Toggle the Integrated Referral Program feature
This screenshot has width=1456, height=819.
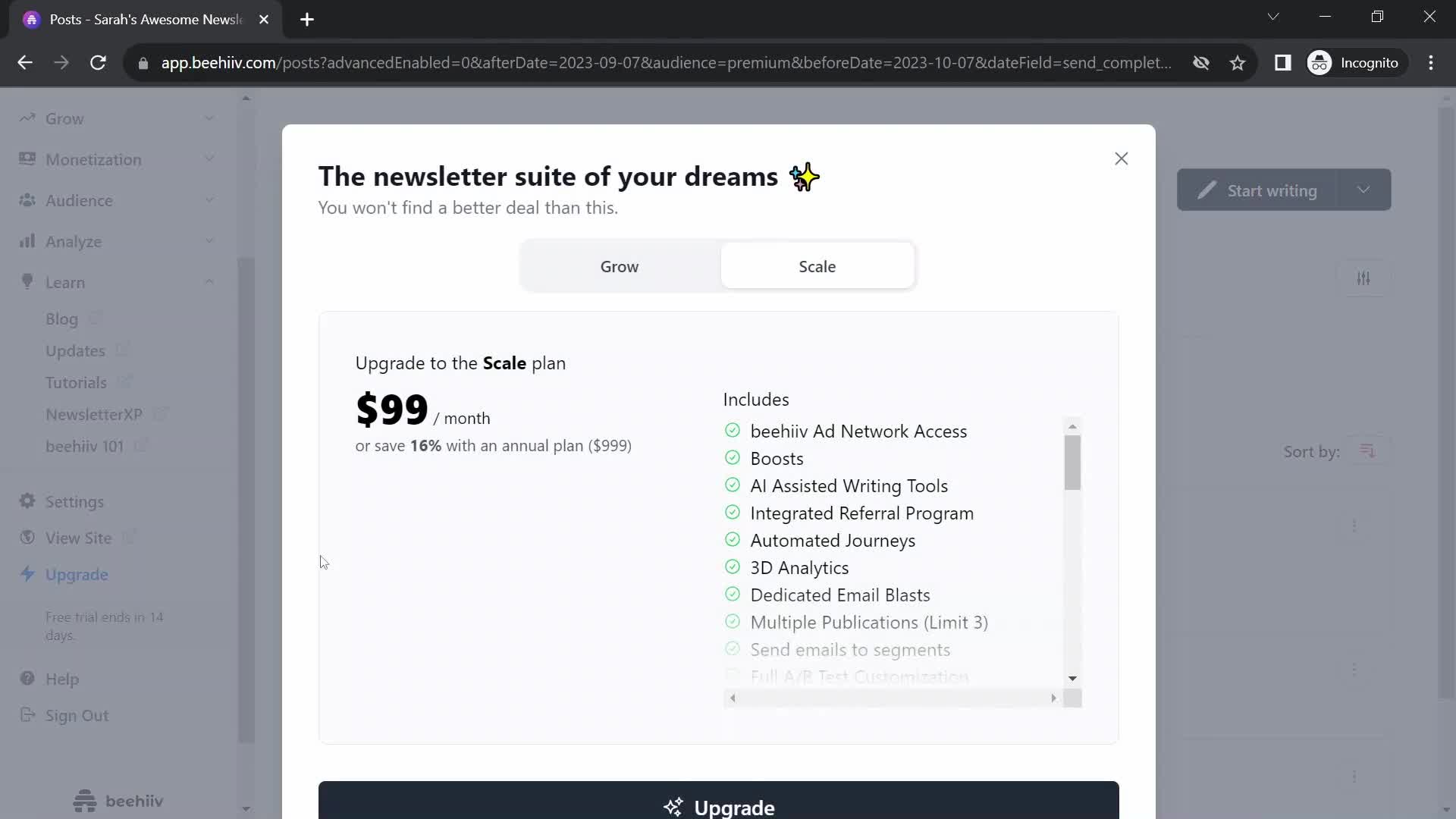pos(733,513)
